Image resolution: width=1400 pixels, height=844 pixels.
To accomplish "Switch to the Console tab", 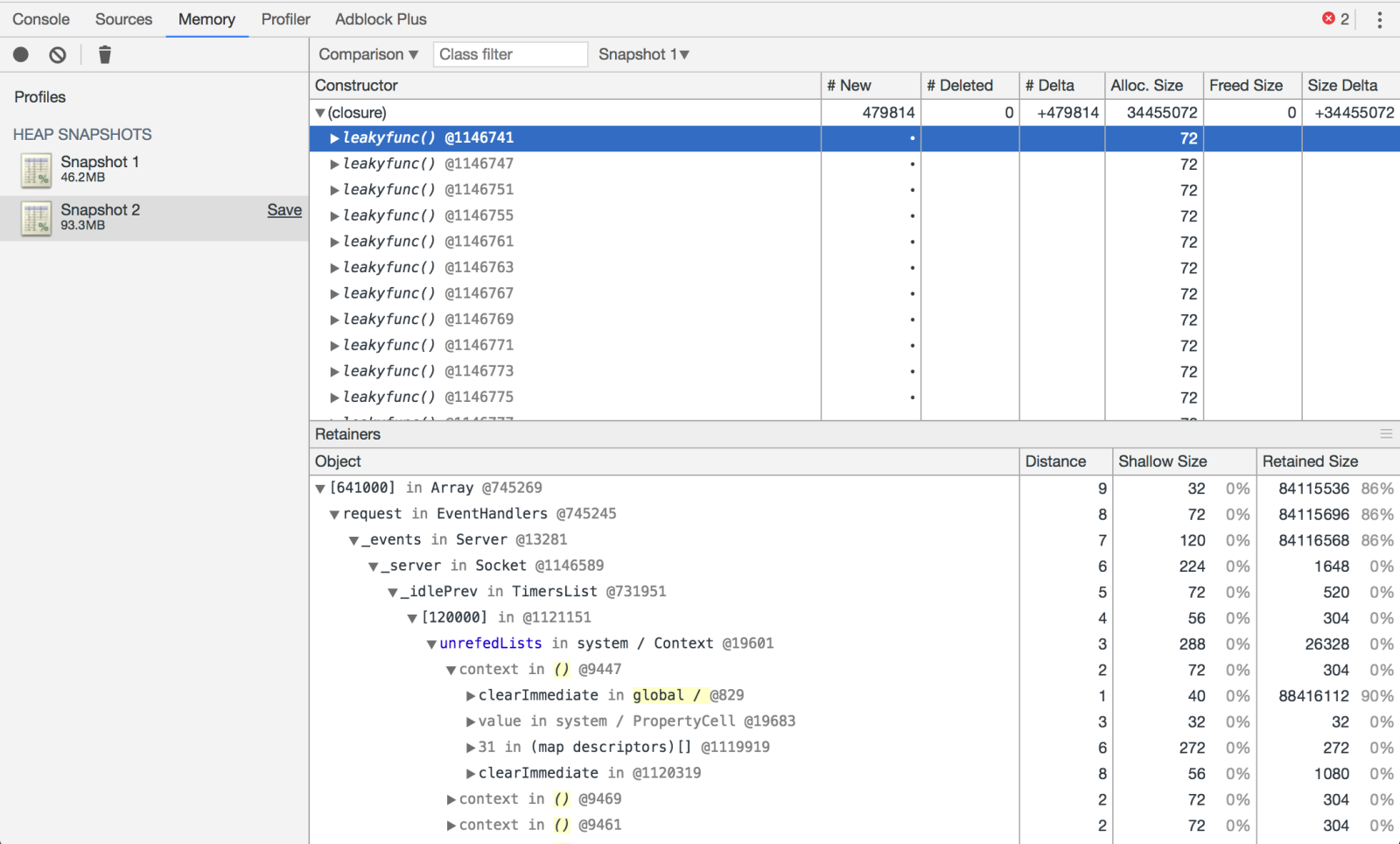I will [x=41, y=19].
